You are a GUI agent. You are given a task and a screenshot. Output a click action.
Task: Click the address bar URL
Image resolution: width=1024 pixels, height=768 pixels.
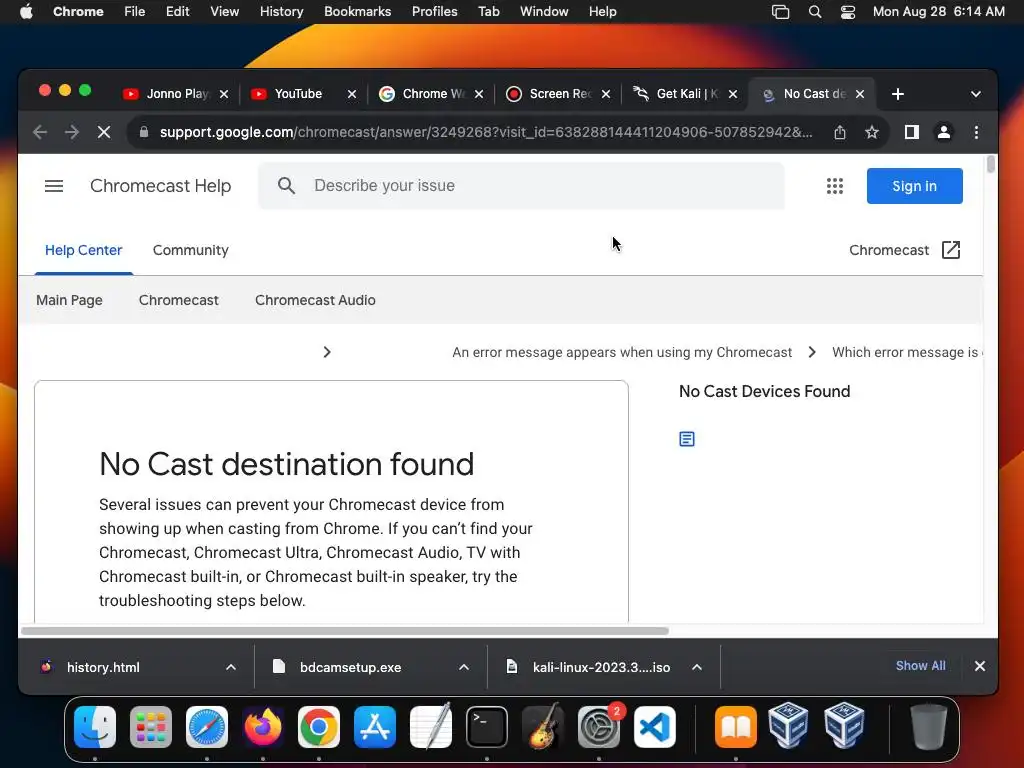click(x=486, y=133)
